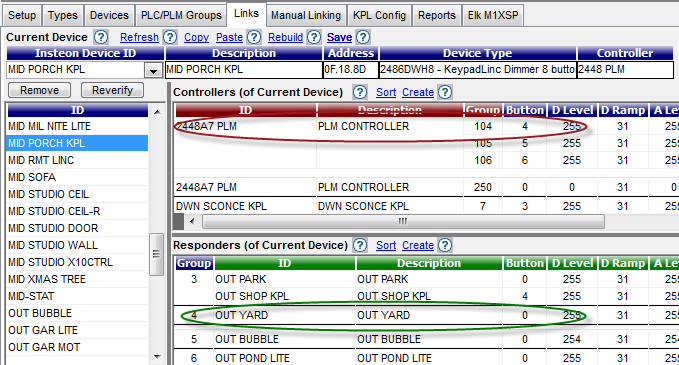Click Sort link in Responders section
The height and width of the screenshot is (365, 679).
tap(386, 245)
